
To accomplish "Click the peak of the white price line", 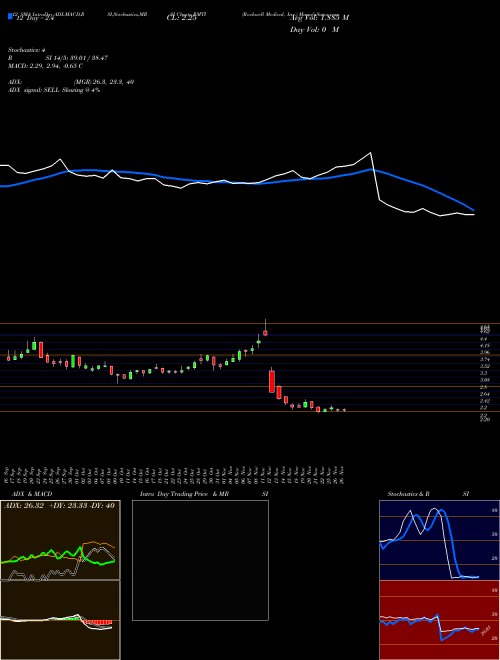I will pyautogui.click(x=370, y=153).
